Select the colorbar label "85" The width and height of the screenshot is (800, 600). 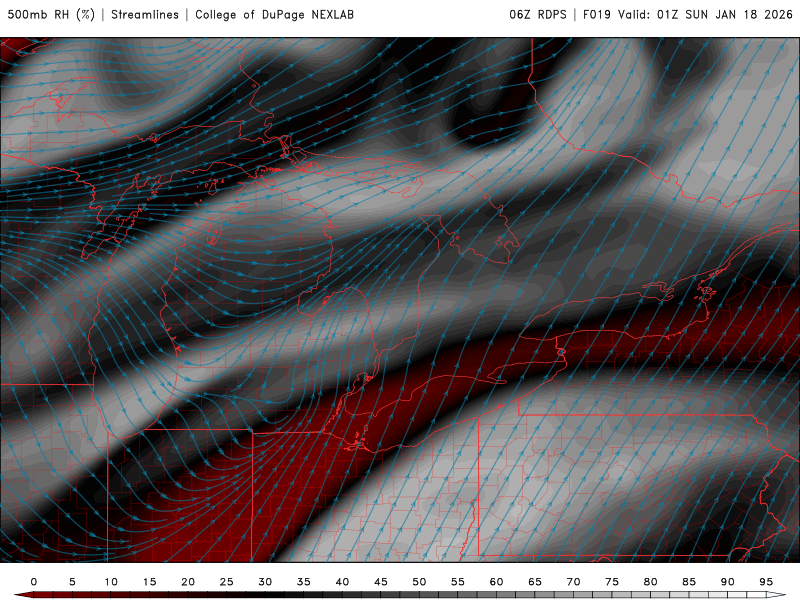pyautogui.click(x=689, y=582)
